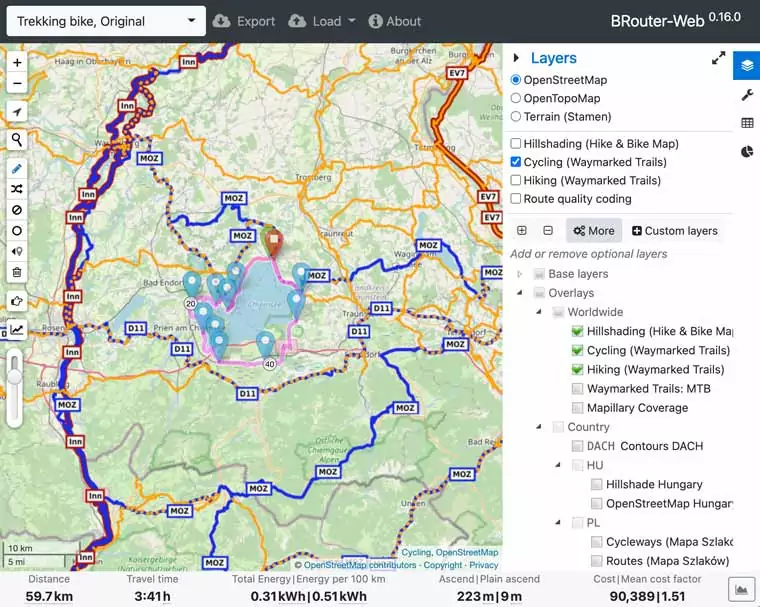Screen dimensions: 760x607
Task: Locate my position with arrow icon
Action: pos(17,112)
